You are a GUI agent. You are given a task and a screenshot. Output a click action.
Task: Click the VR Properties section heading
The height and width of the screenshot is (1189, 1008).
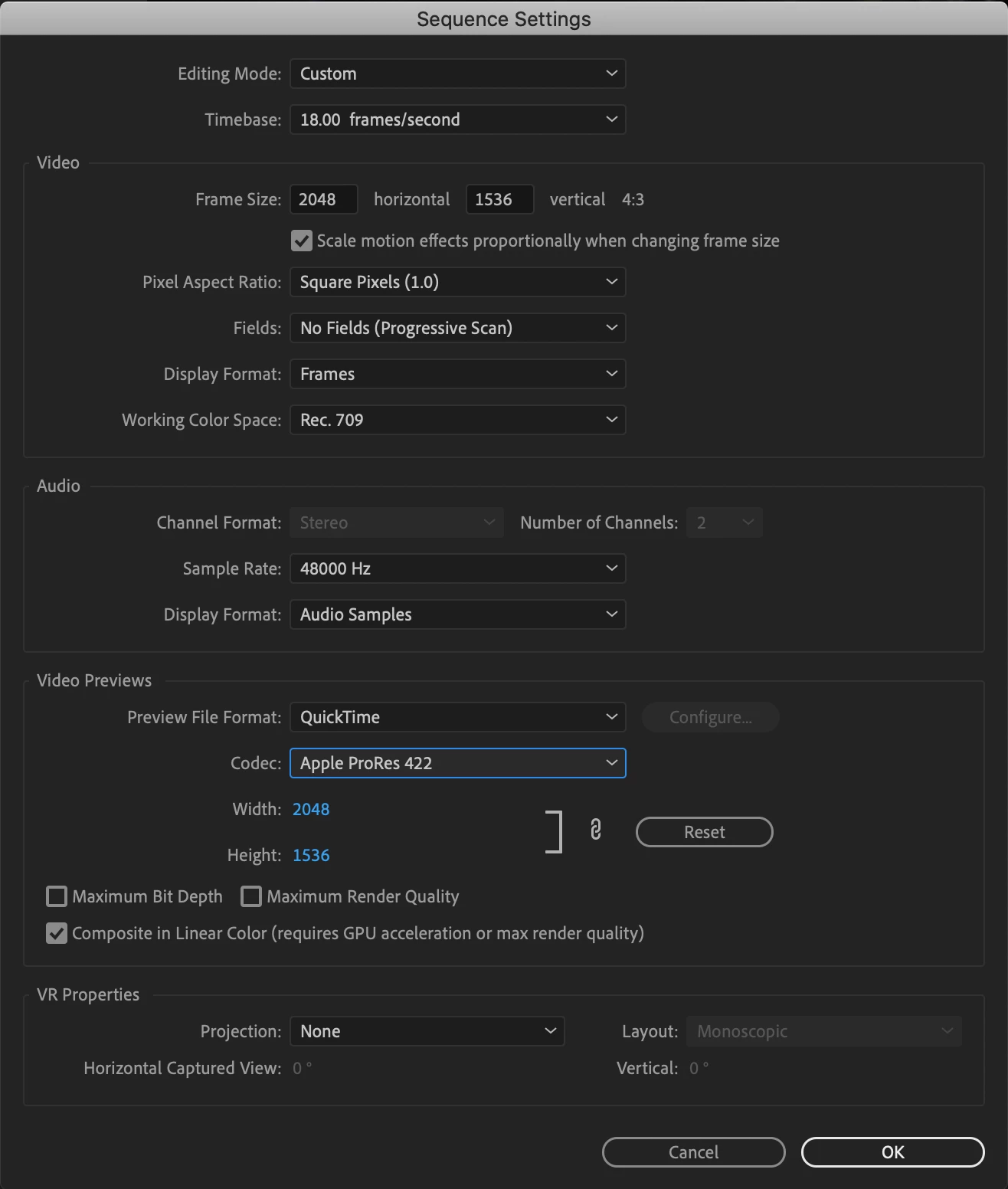tap(88, 994)
